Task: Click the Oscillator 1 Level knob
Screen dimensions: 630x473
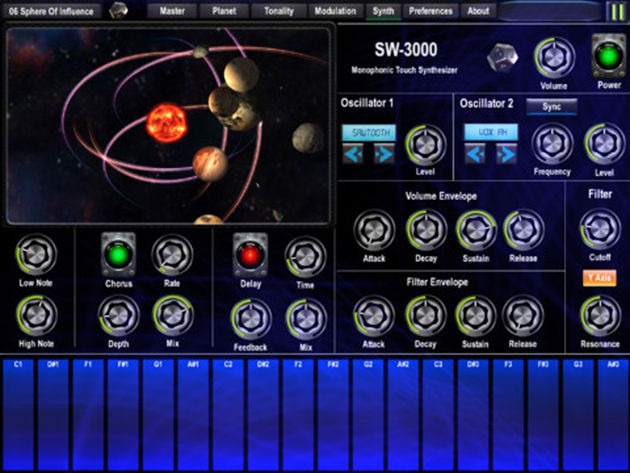Action: click(425, 145)
